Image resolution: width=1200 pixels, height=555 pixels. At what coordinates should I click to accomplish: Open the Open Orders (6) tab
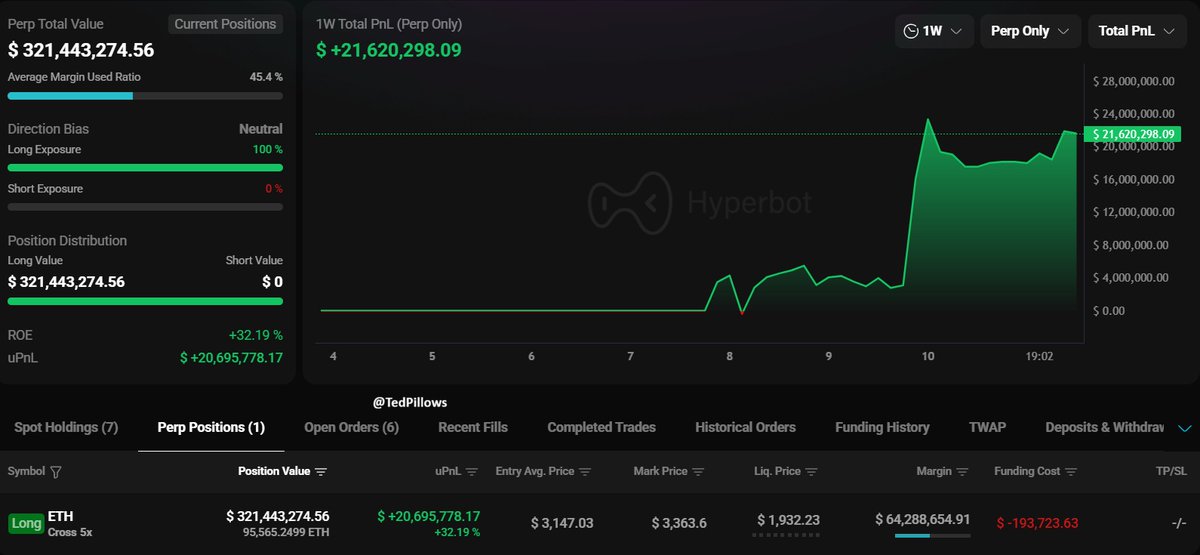tap(351, 427)
